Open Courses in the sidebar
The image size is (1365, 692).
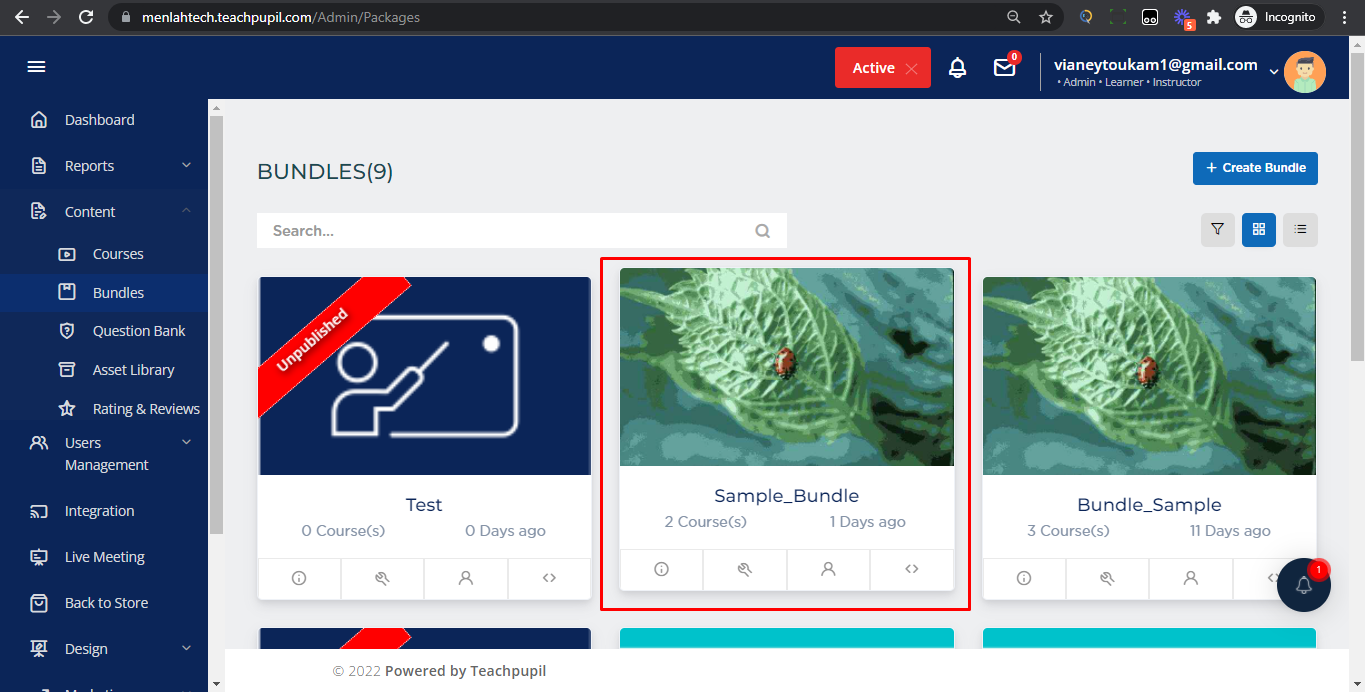tap(118, 254)
